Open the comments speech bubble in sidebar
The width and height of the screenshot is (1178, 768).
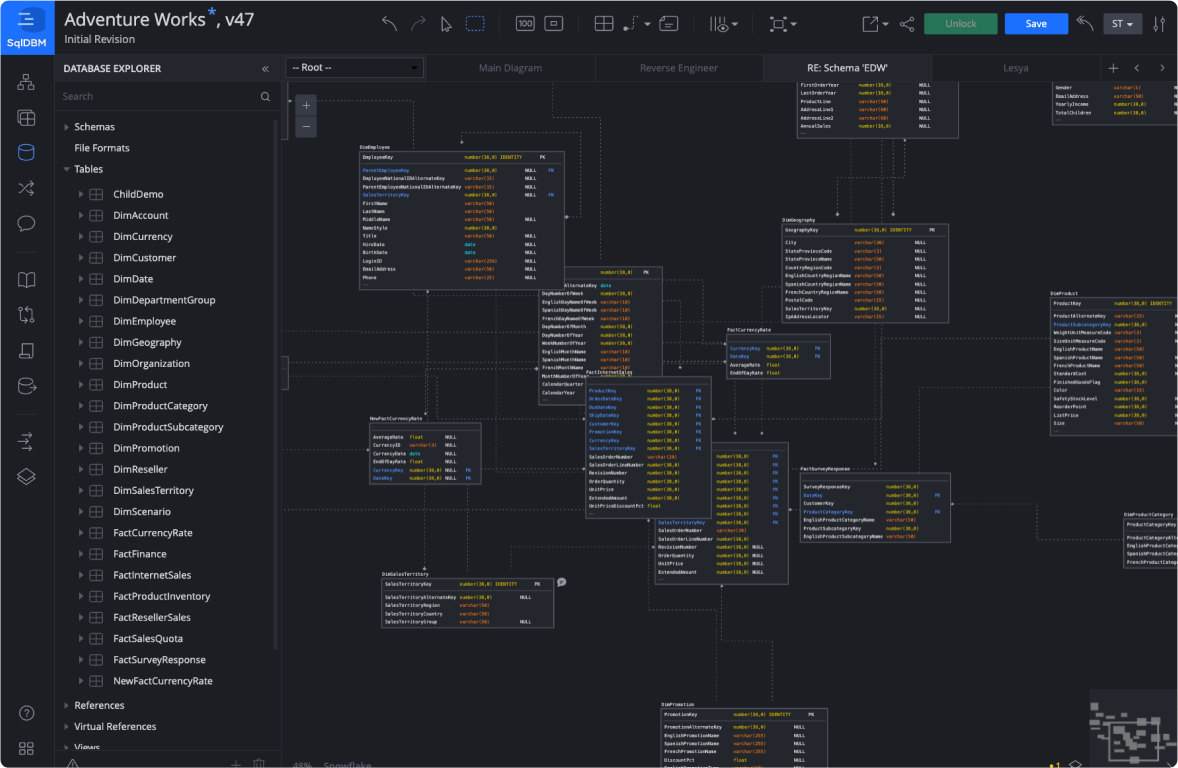point(27,223)
